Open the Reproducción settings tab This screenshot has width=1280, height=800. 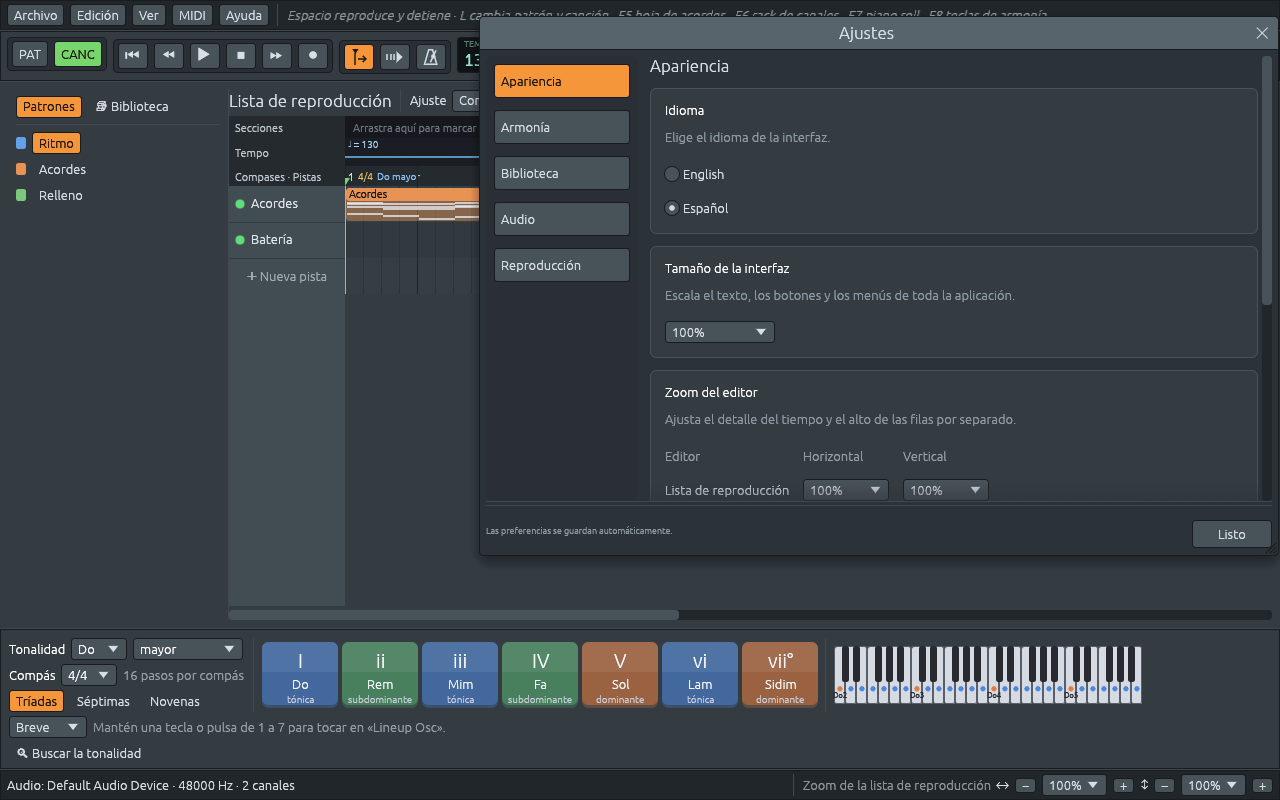562,265
